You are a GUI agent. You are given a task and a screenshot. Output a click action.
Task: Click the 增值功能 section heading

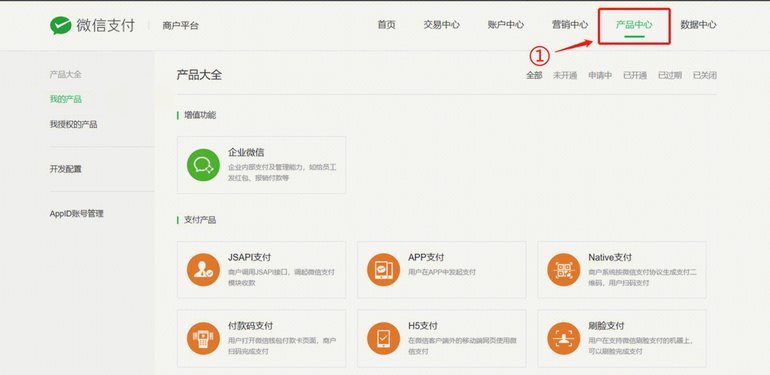click(200, 115)
